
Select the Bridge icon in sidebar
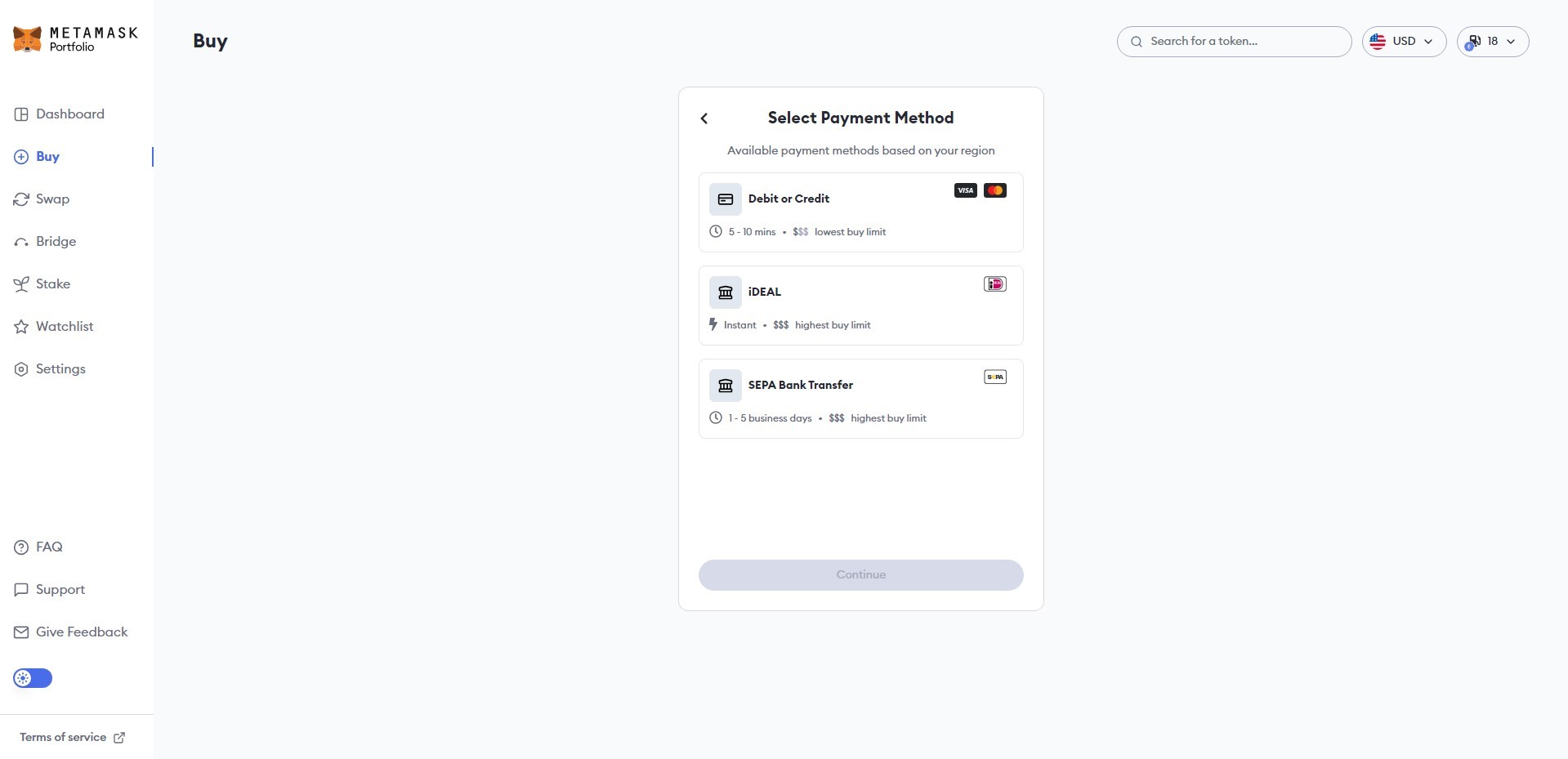(x=20, y=241)
